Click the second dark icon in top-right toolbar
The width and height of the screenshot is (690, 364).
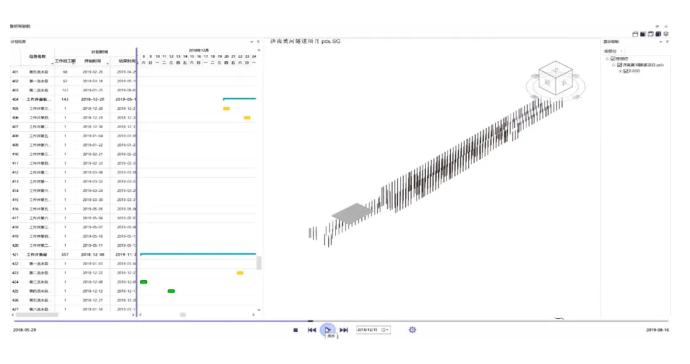coord(642,34)
